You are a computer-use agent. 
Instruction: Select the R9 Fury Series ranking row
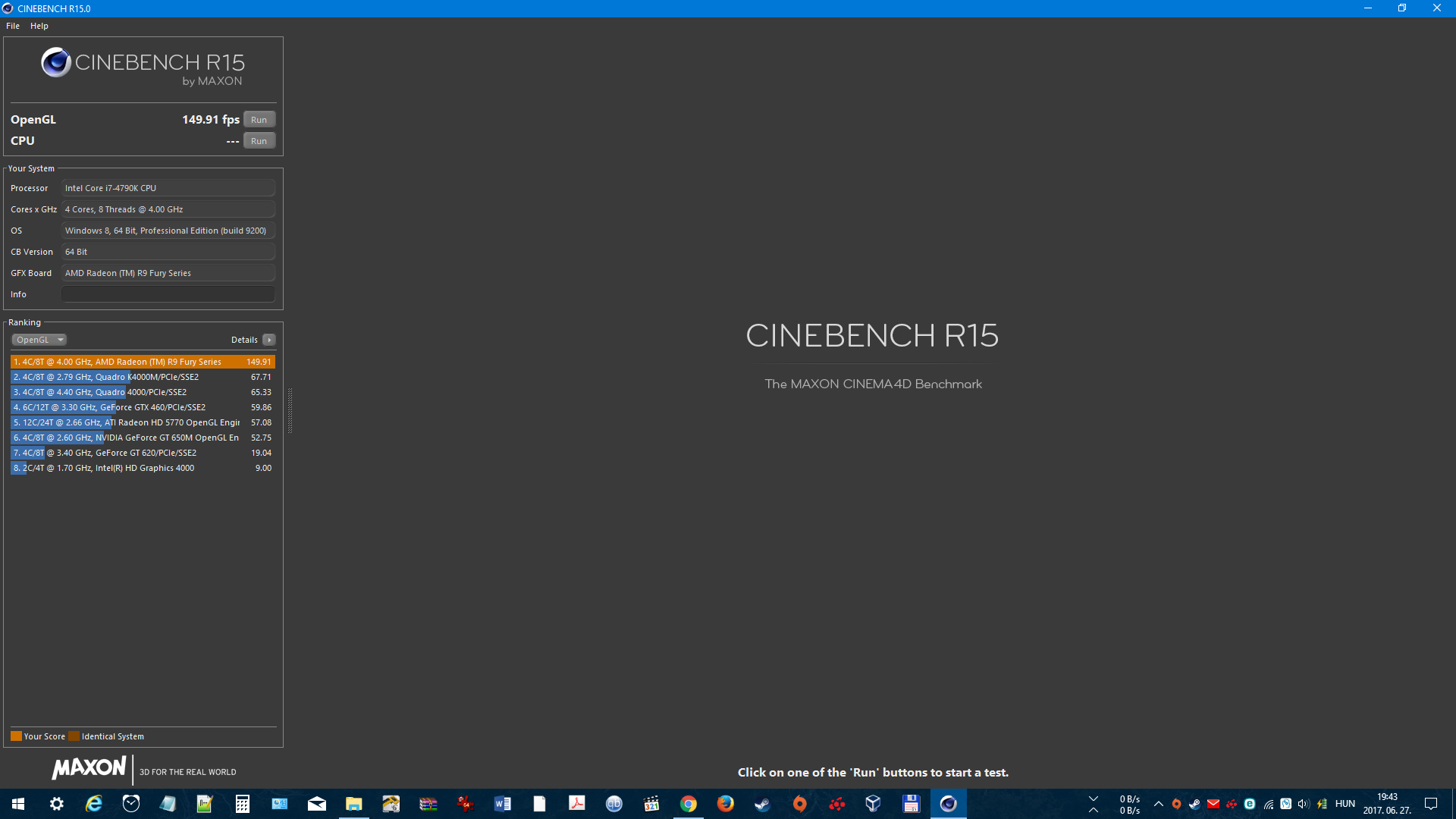click(143, 362)
